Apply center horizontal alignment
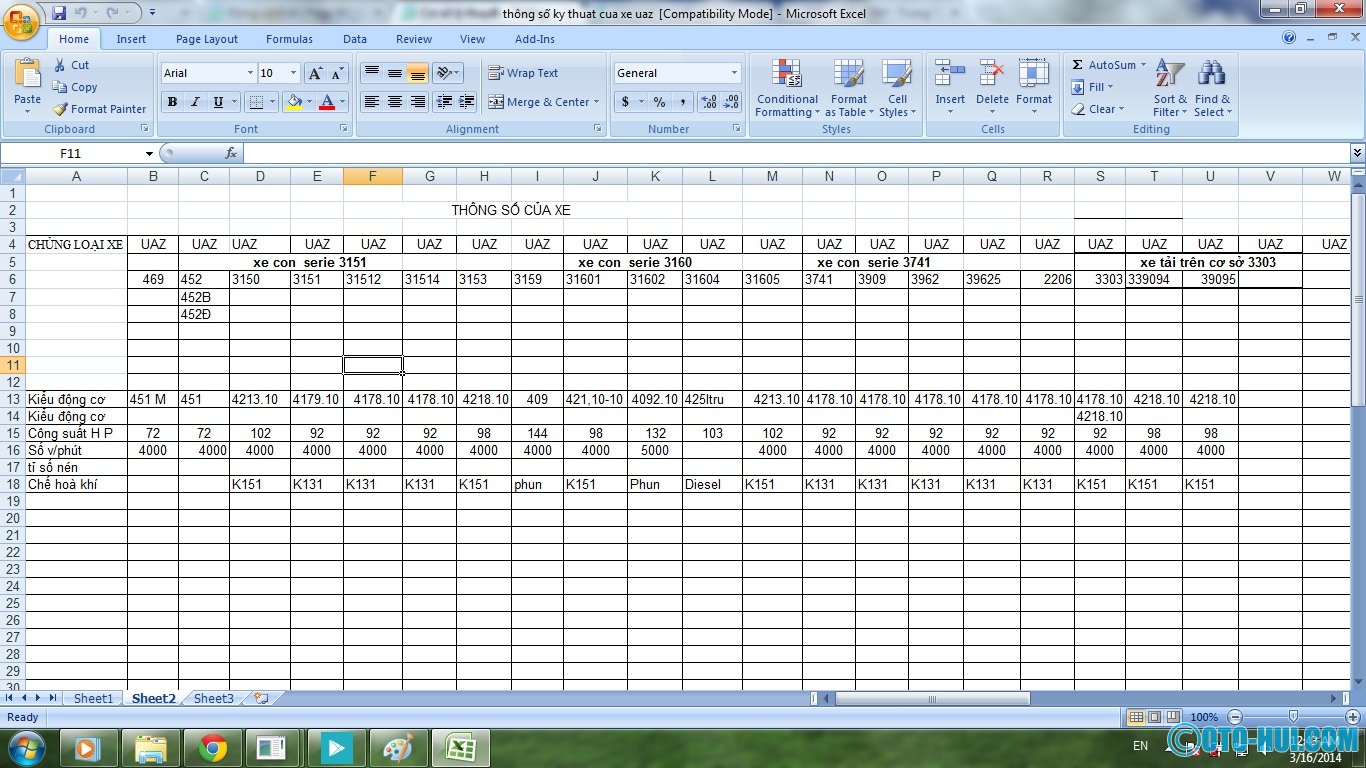Screen dimensions: 1366x768 pos(395,102)
